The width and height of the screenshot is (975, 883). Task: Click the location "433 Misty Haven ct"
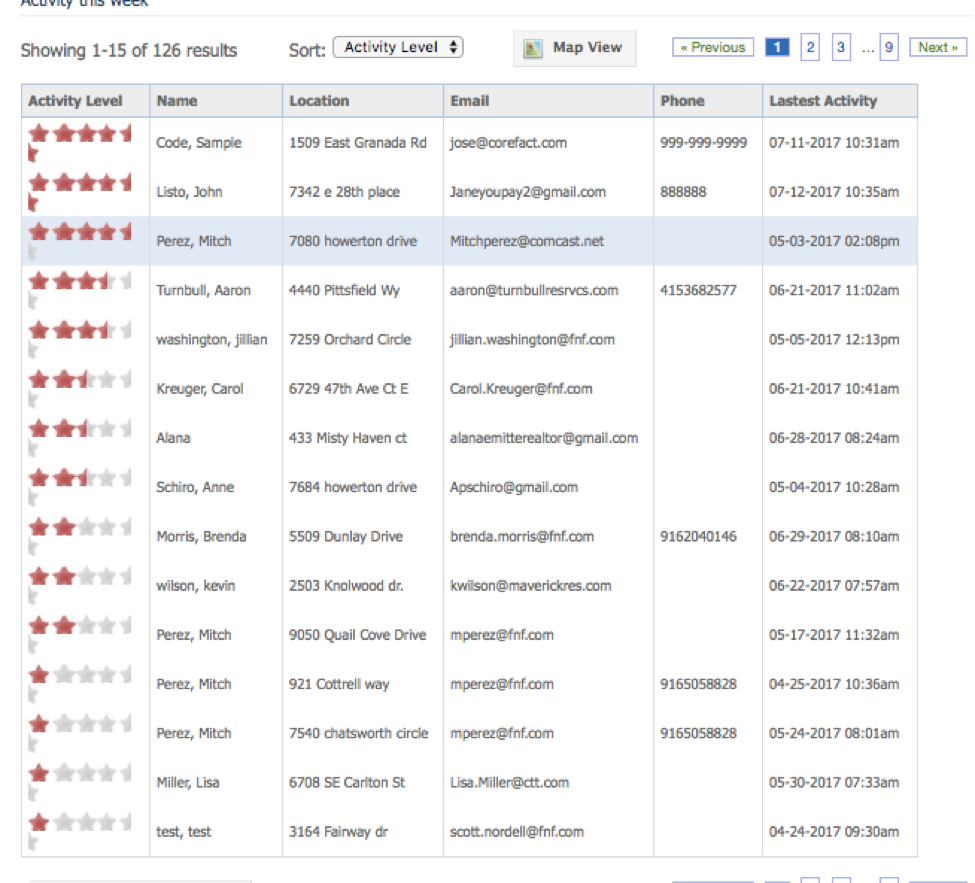[348, 438]
